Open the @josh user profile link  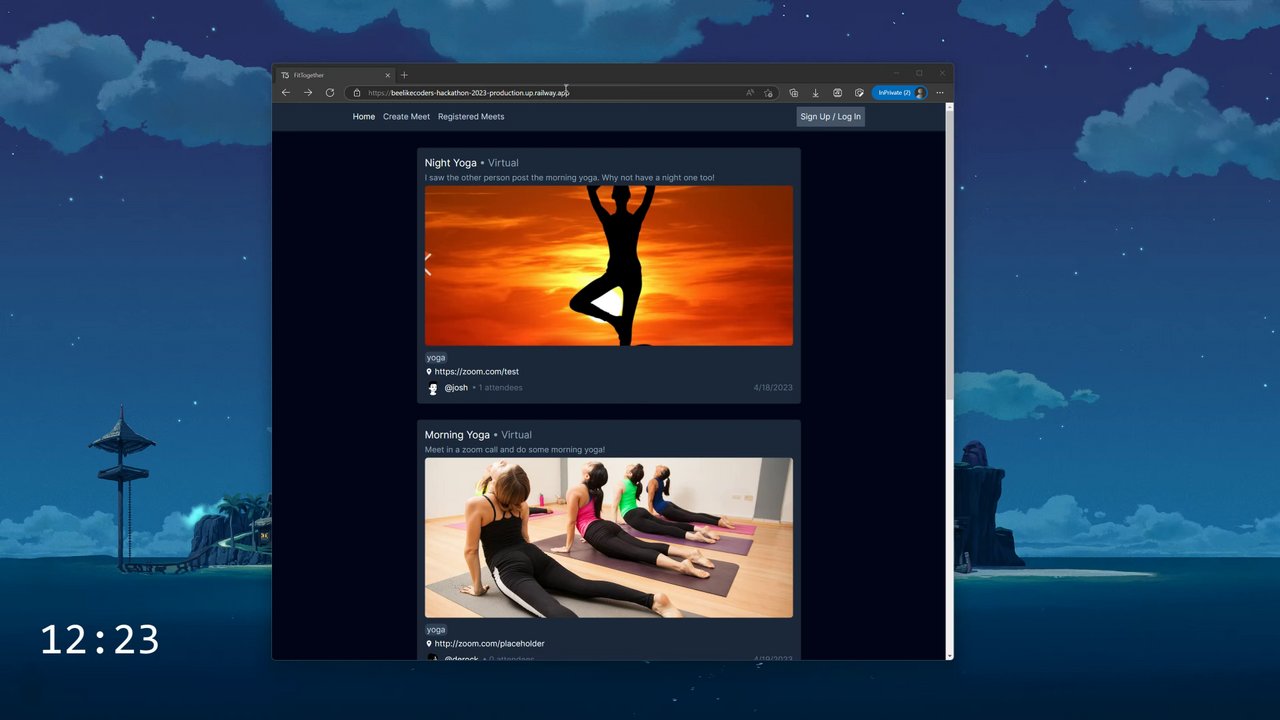pos(456,388)
